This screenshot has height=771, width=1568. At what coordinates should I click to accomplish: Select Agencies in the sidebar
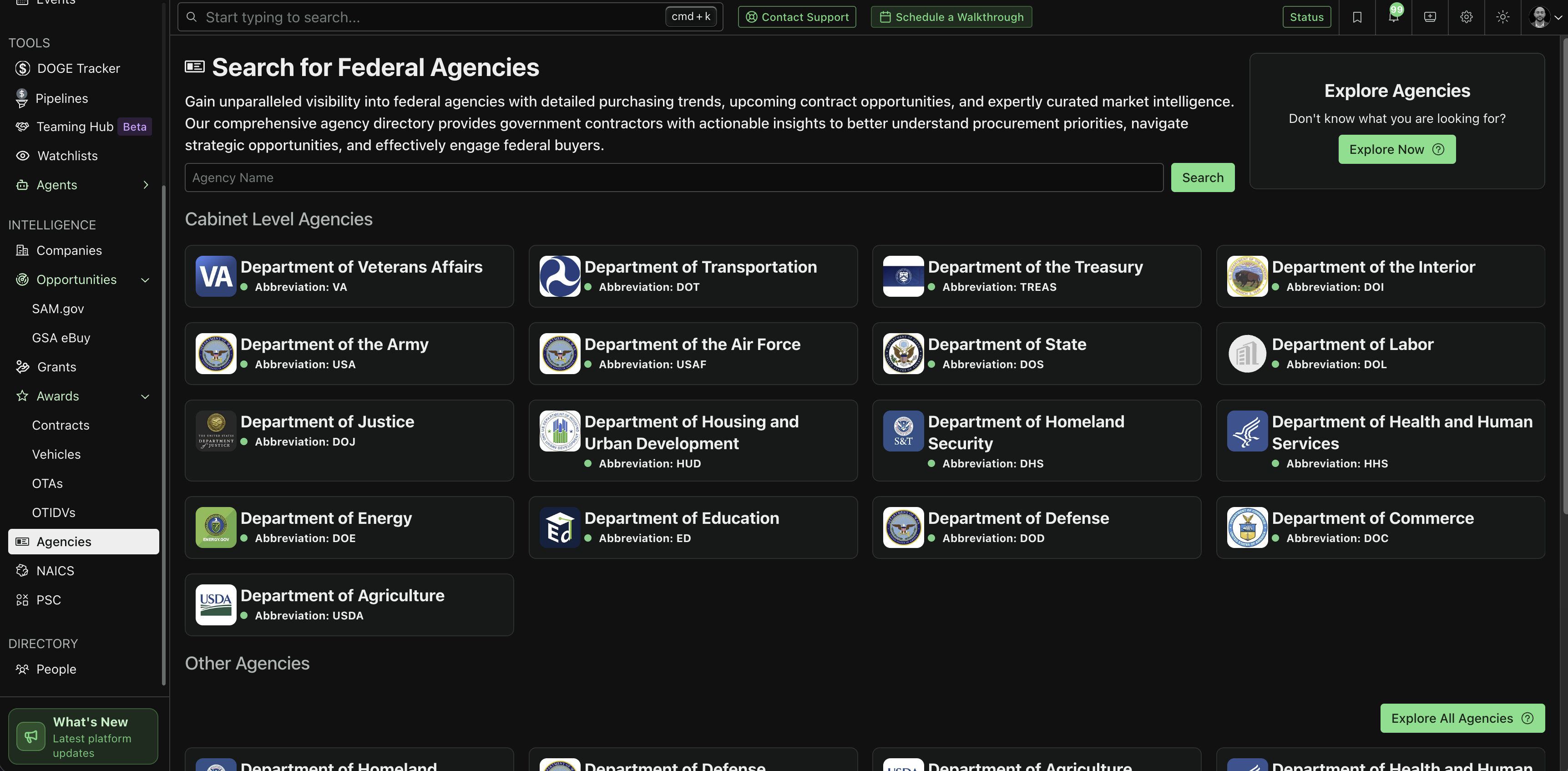point(83,542)
